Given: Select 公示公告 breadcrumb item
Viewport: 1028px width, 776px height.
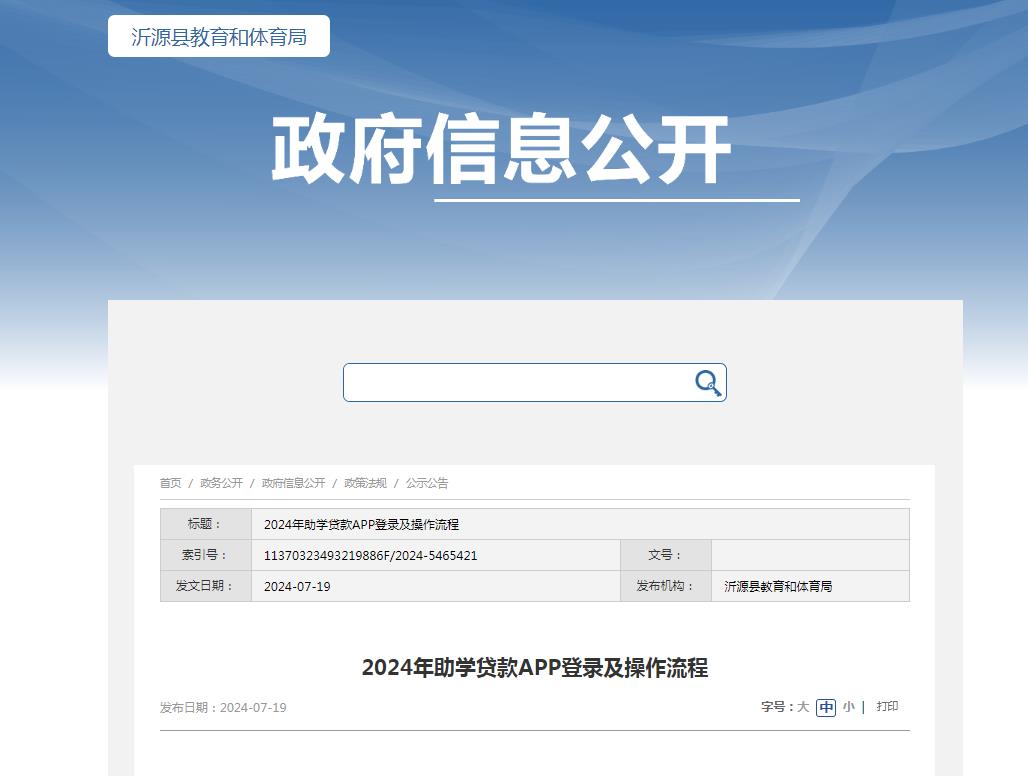Looking at the screenshot, I should tap(427, 483).
